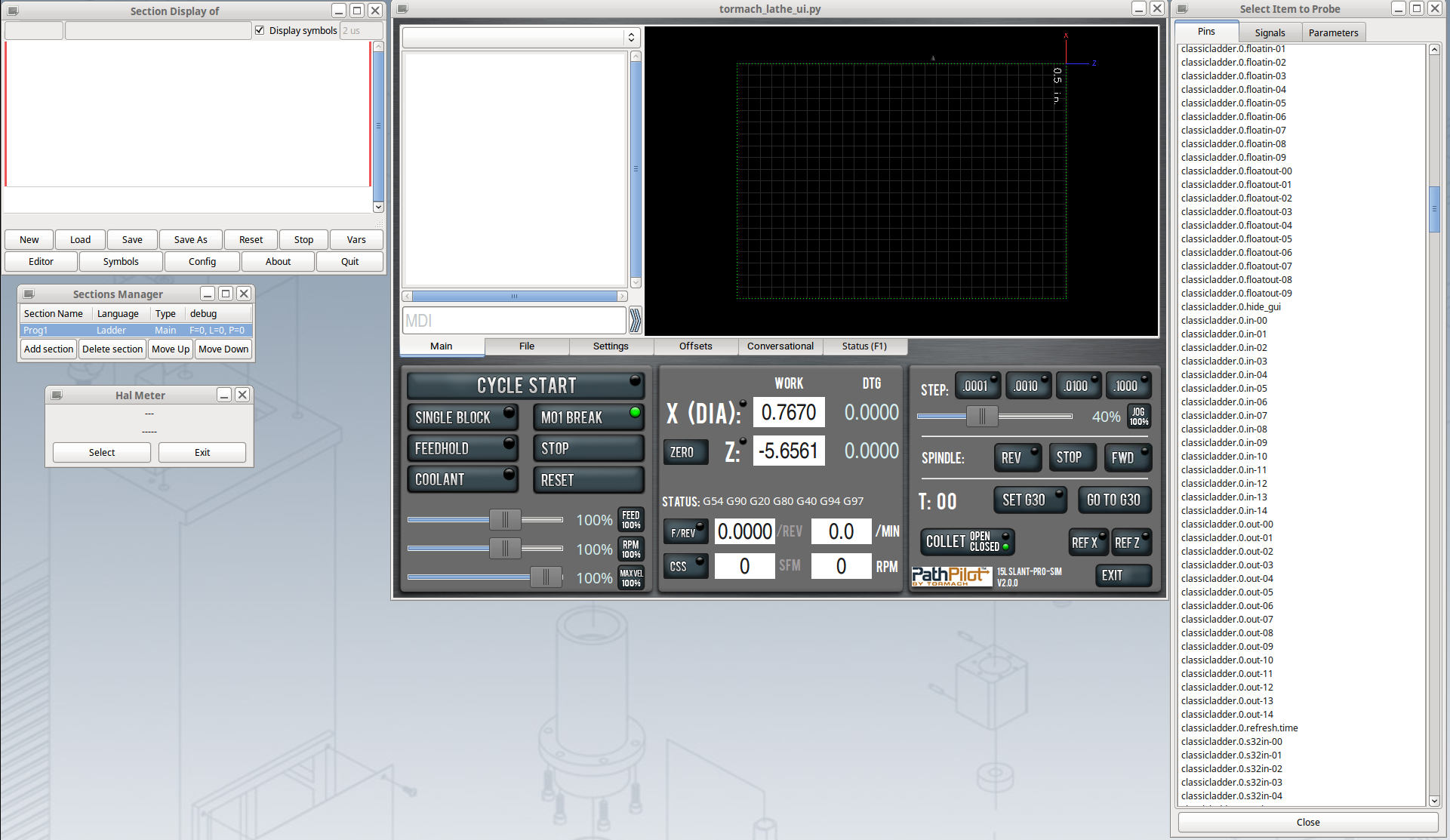Click REF Z button
This screenshot has height=840, width=1450.
pos(1131,543)
